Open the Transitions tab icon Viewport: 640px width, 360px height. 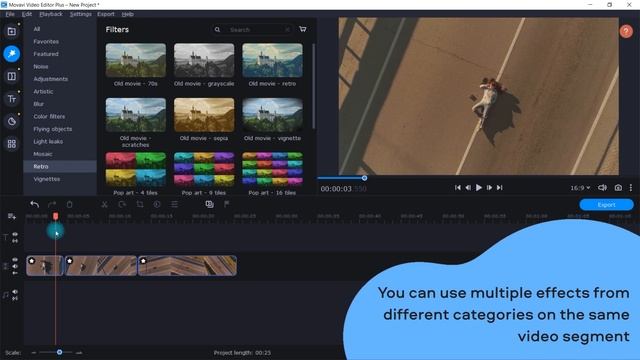11,76
